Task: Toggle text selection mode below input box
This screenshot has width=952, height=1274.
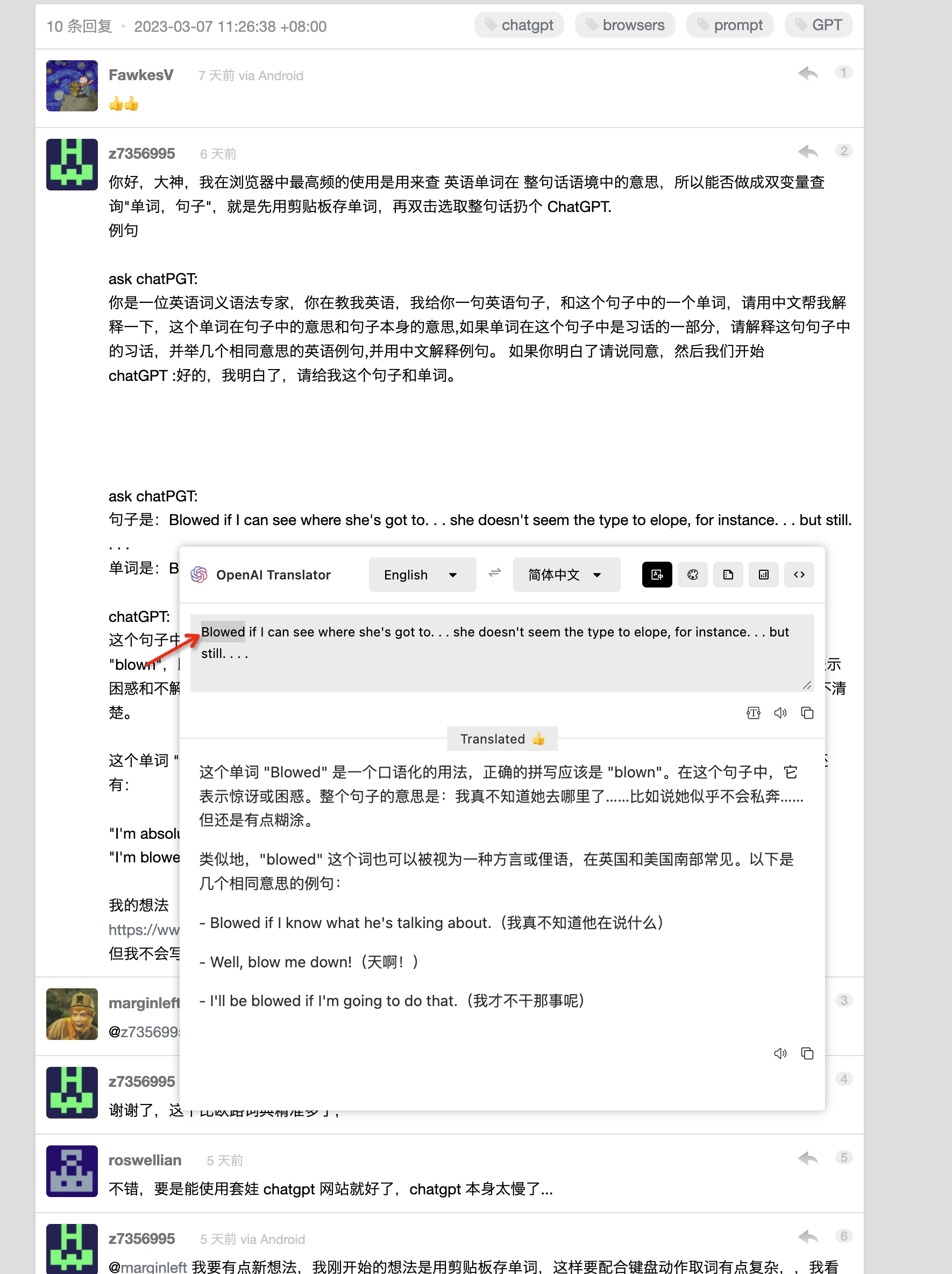Action: [x=754, y=713]
